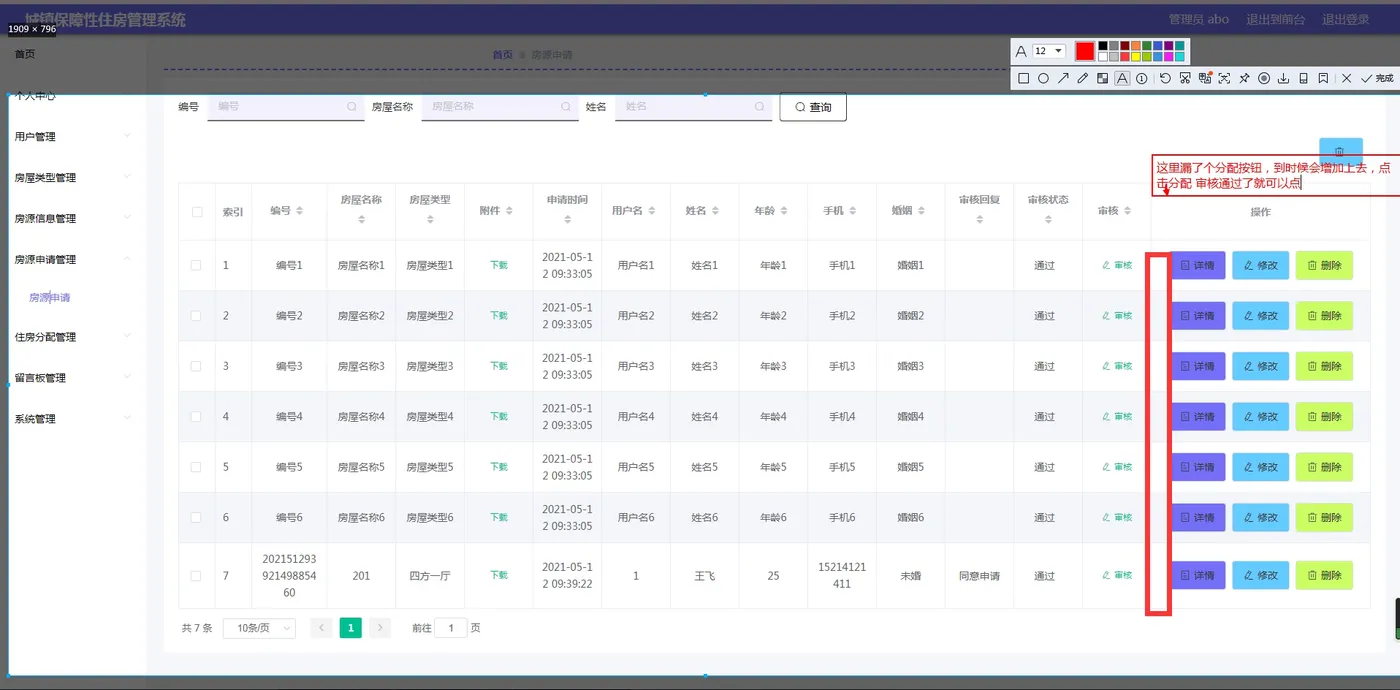Pin the screenshot to screen
Image resolution: width=1400 pixels, height=690 pixels.
[1244, 78]
